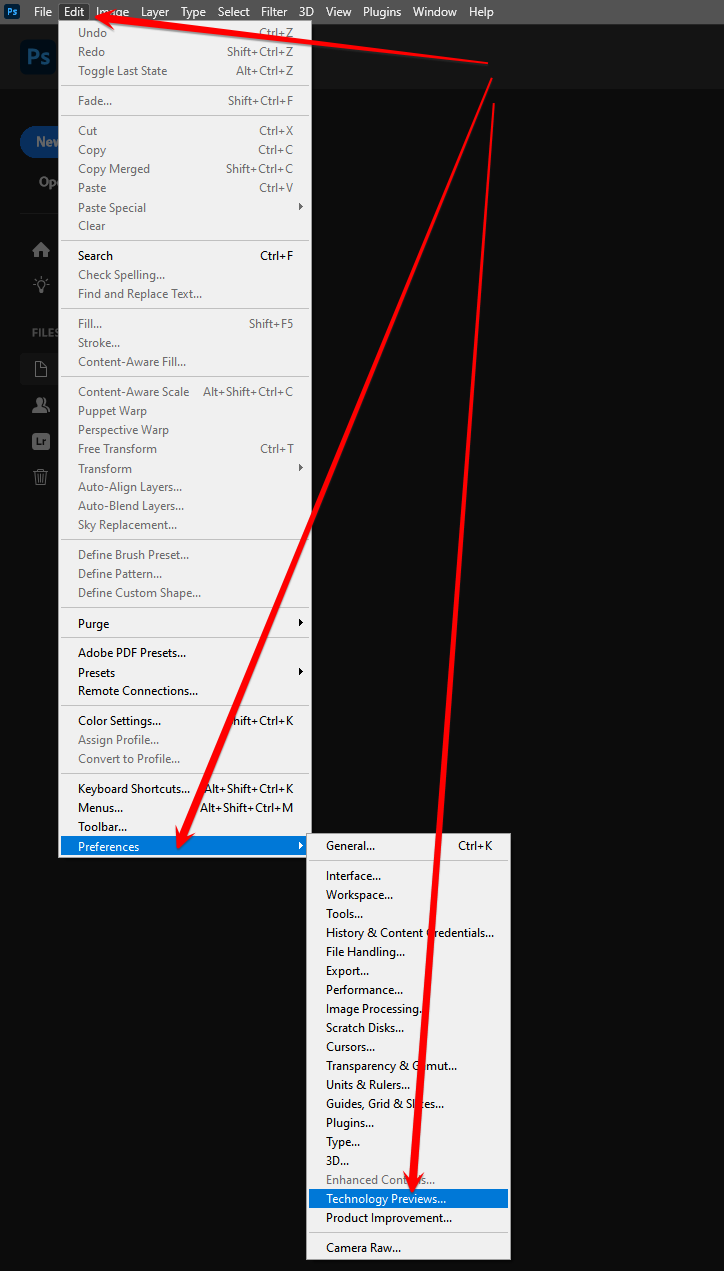
Task: Click the large Ps home logo
Action: [38, 57]
